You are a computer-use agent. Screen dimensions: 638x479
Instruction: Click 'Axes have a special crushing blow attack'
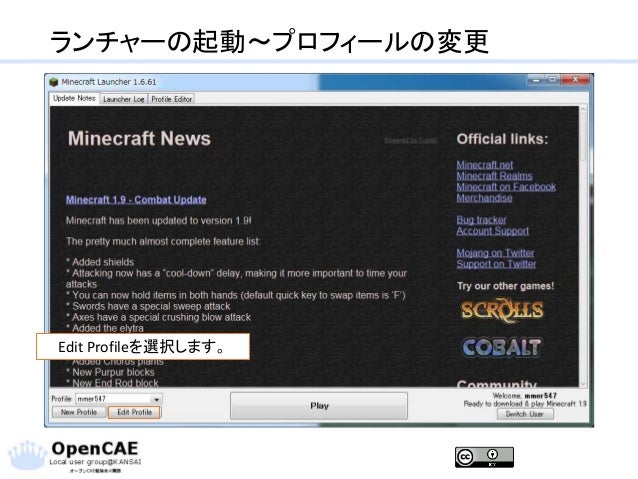point(158,317)
